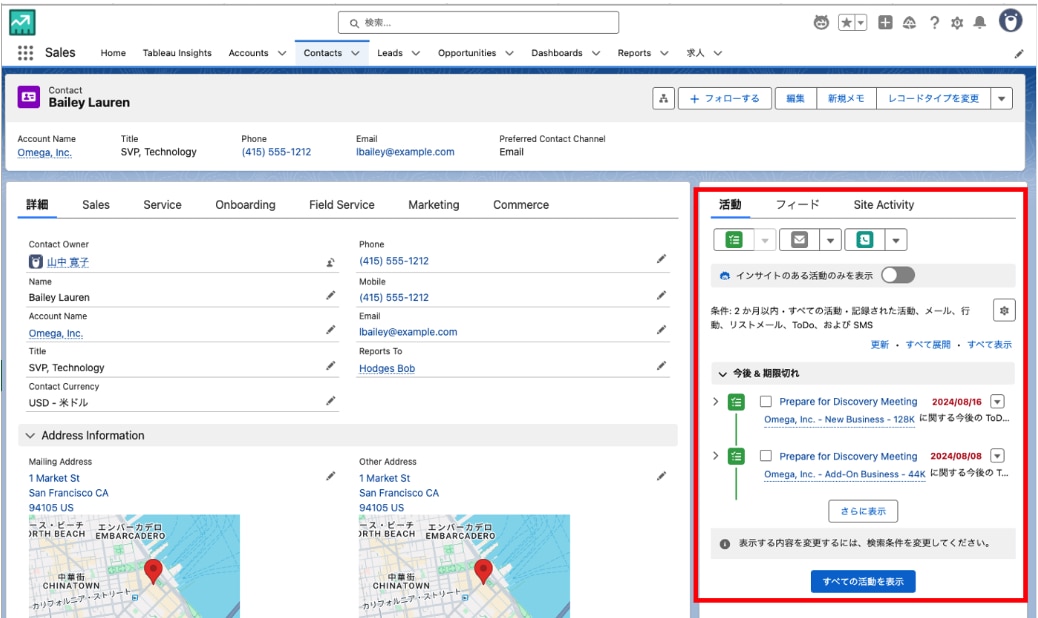Viewport: 1038px width, 618px height.
Task: Edit the Title field pencil icon
Action: tap(330, 366)
